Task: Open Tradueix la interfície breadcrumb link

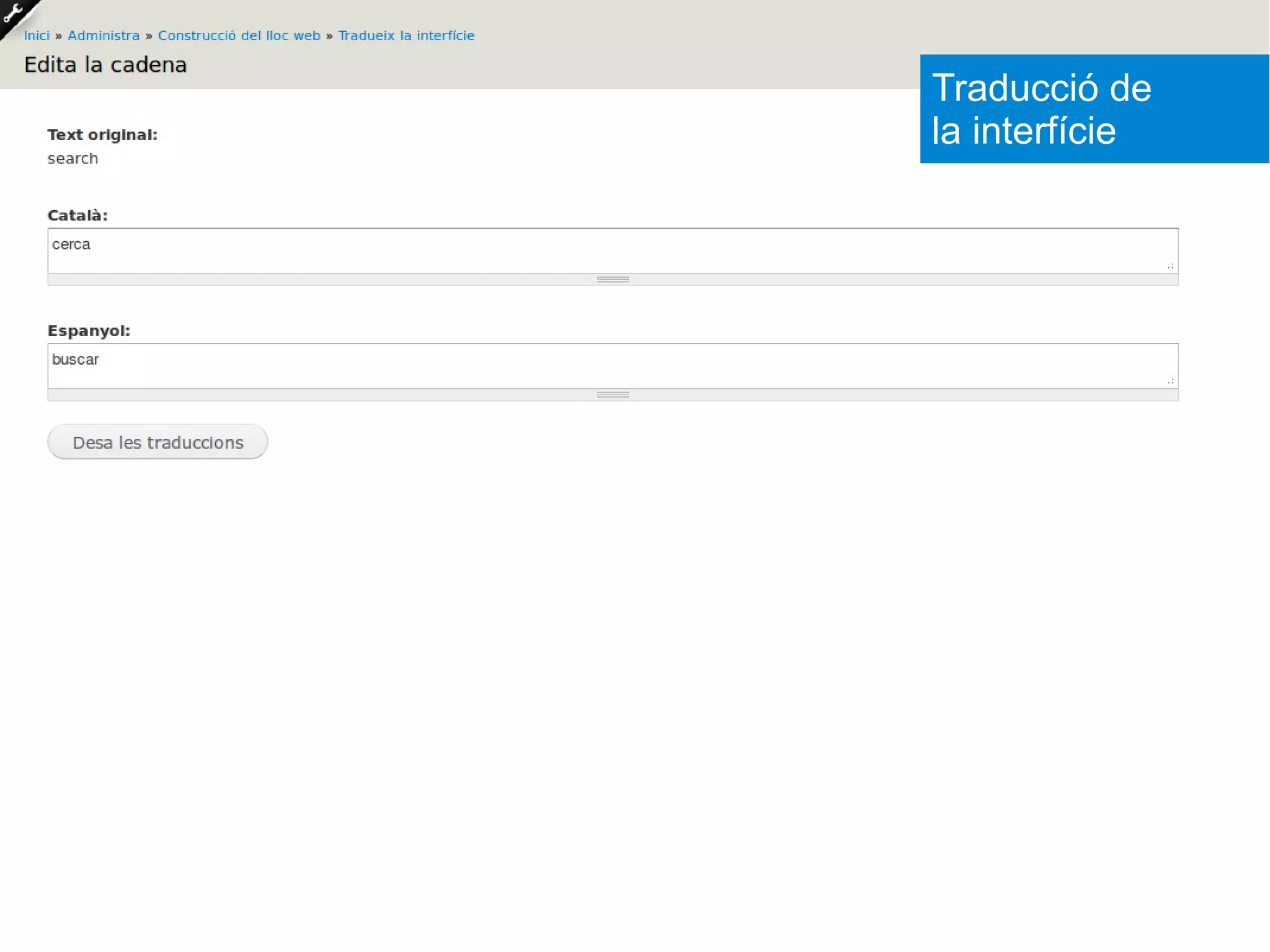Action: [x=406, y=35]
